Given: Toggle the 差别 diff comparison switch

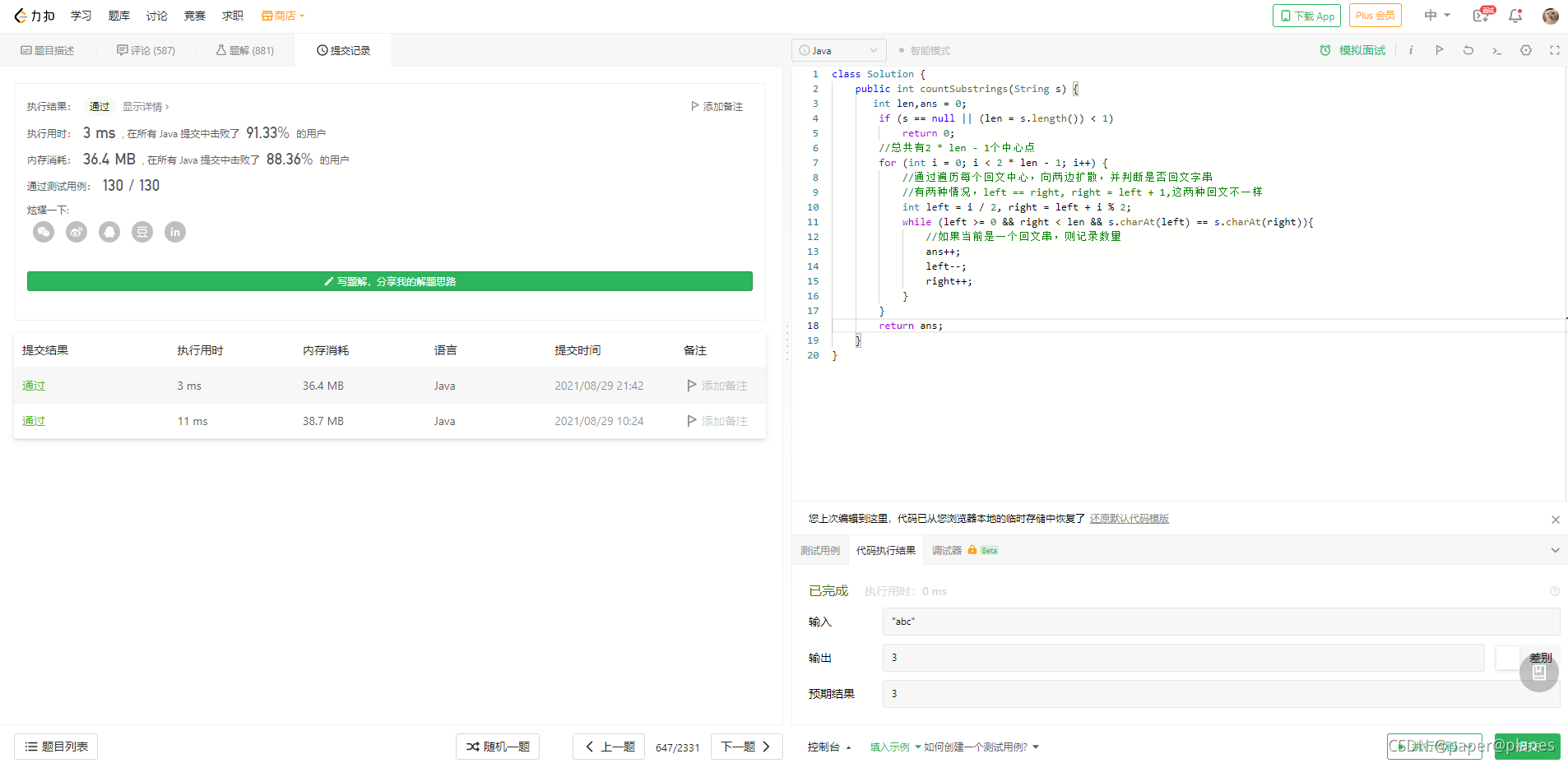Looking at the screenshot, I should point(1508,658).
